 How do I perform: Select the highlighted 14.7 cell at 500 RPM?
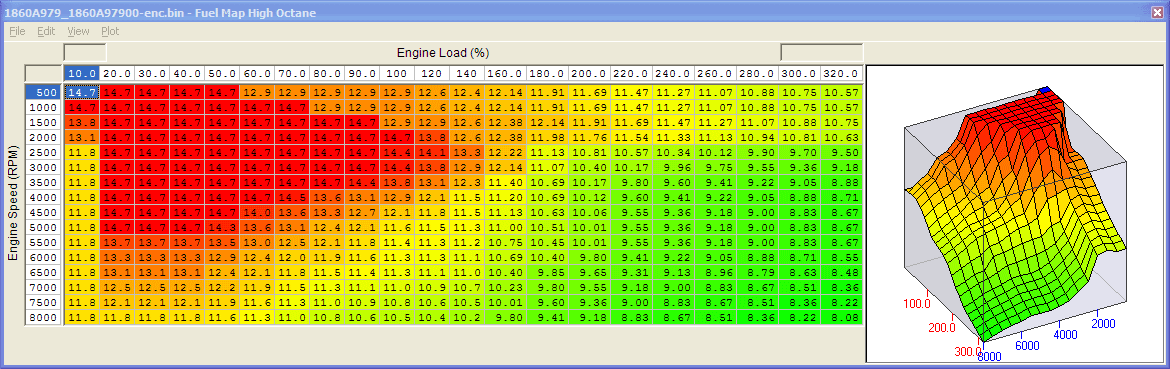[x=81, y=92]
